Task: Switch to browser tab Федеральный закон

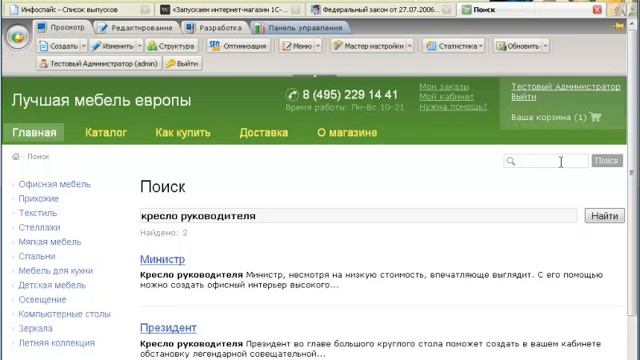Action: (382, 9)
